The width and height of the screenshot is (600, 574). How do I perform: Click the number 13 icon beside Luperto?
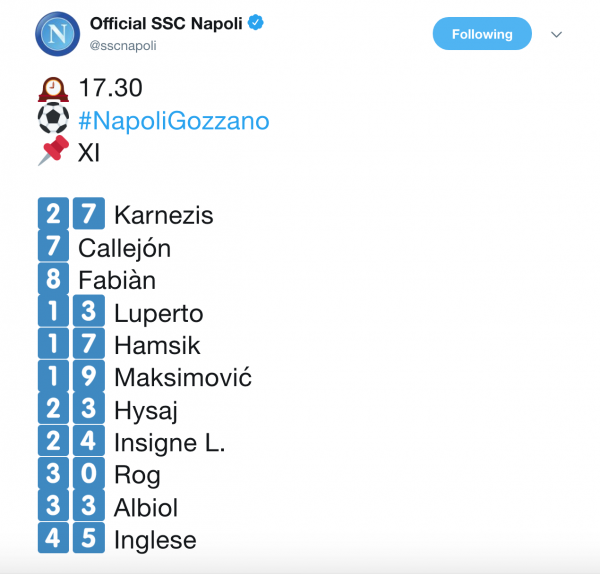(71, 313)
